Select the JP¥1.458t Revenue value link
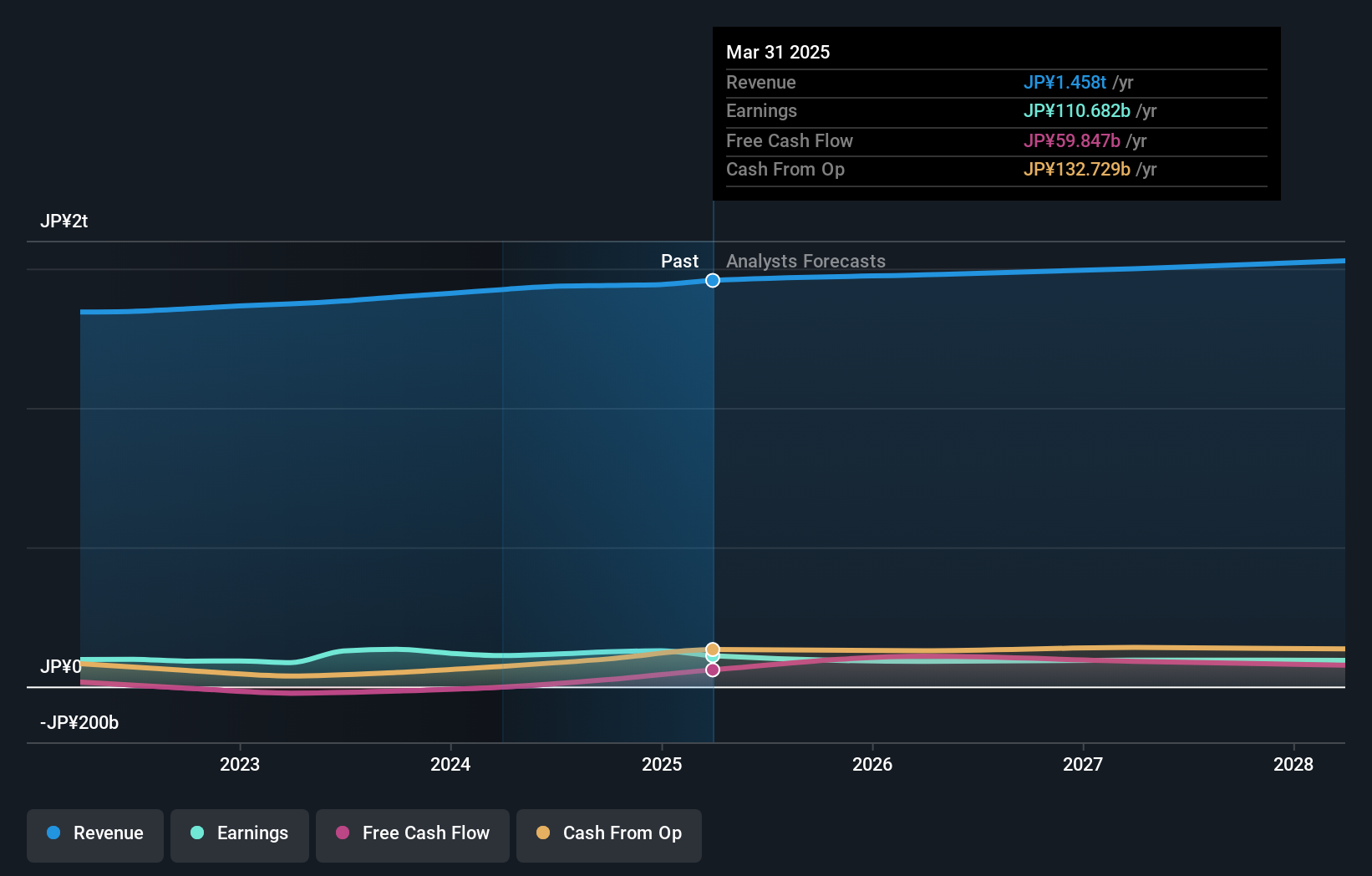Viewport: 1372px width, 876px height. (x=1065, y=83)
